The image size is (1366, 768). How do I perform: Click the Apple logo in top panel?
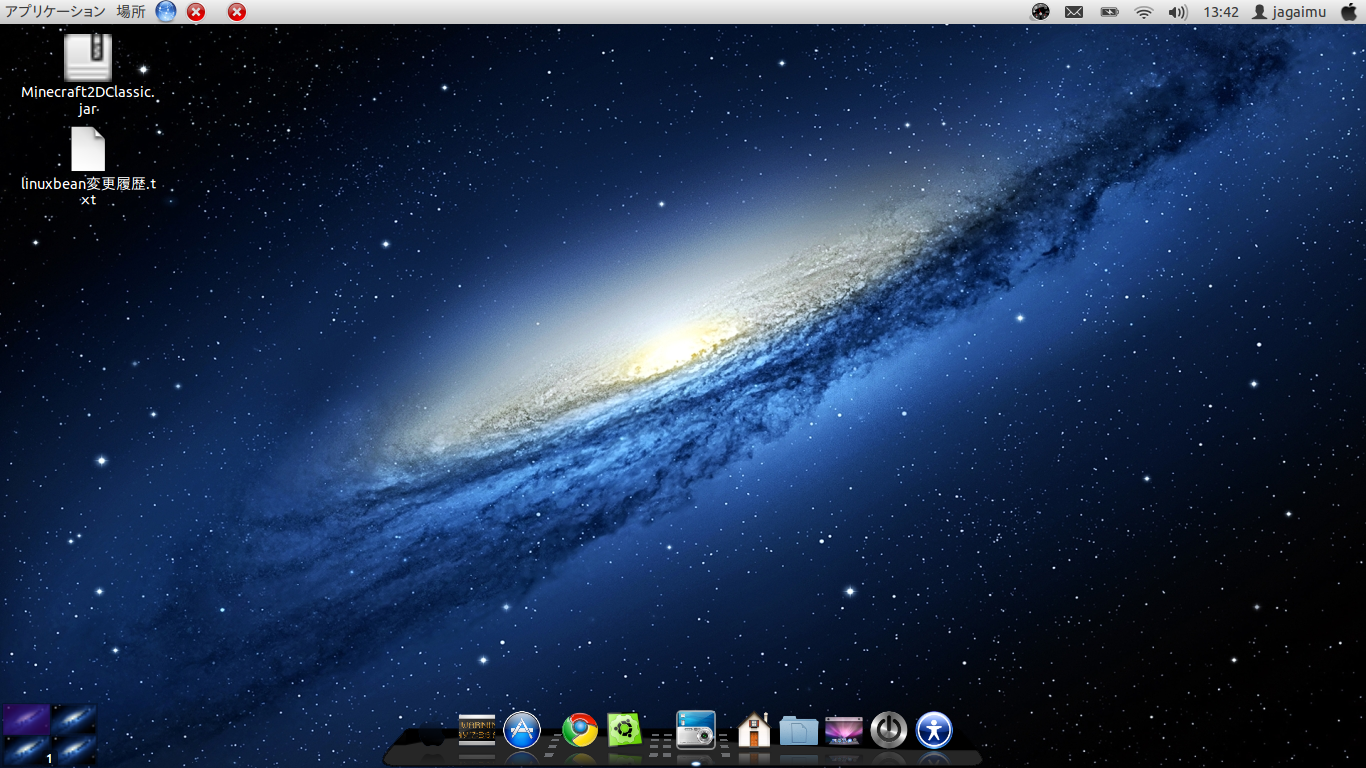click(1348, 12)
